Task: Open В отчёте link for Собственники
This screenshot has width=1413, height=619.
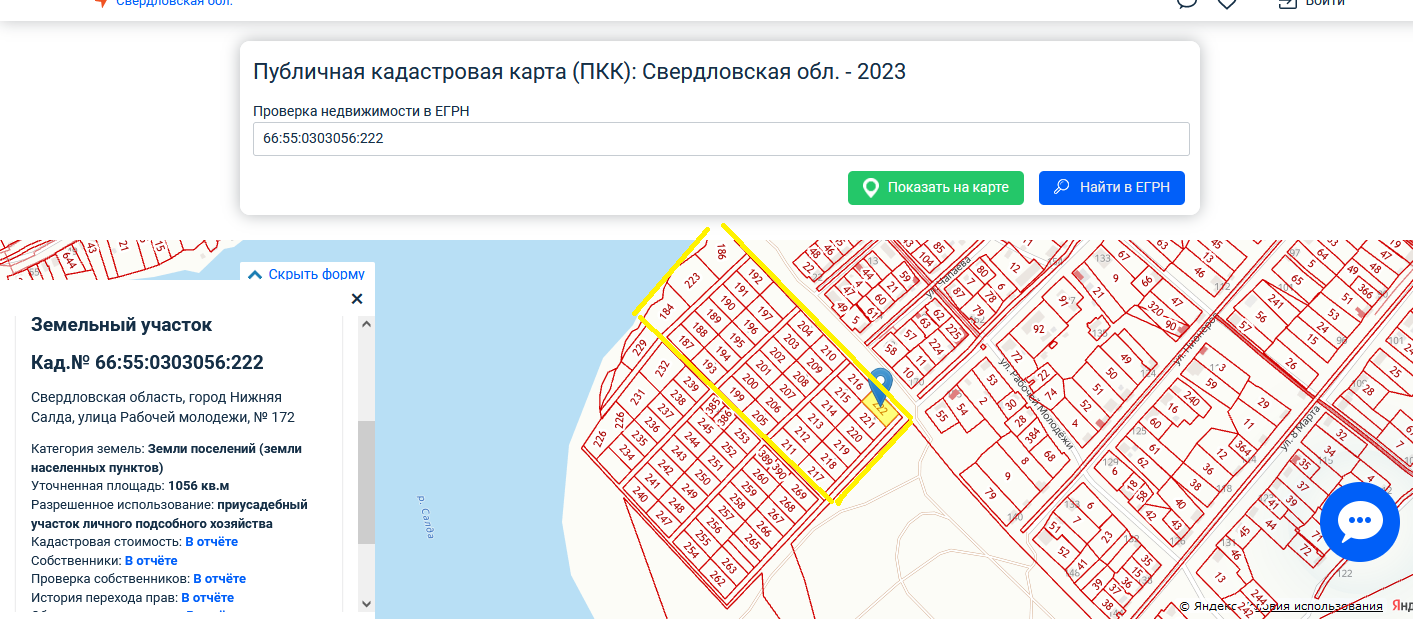Action: pos(151,561)
